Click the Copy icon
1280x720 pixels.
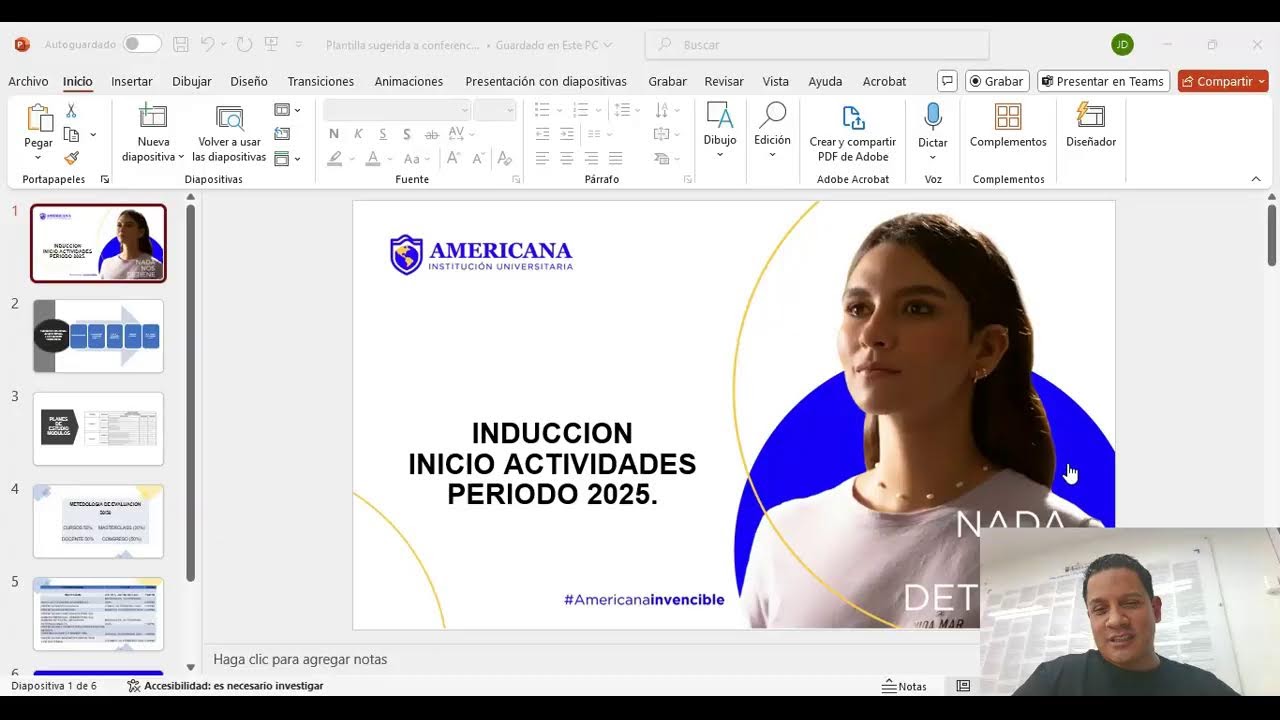point(71,134)
